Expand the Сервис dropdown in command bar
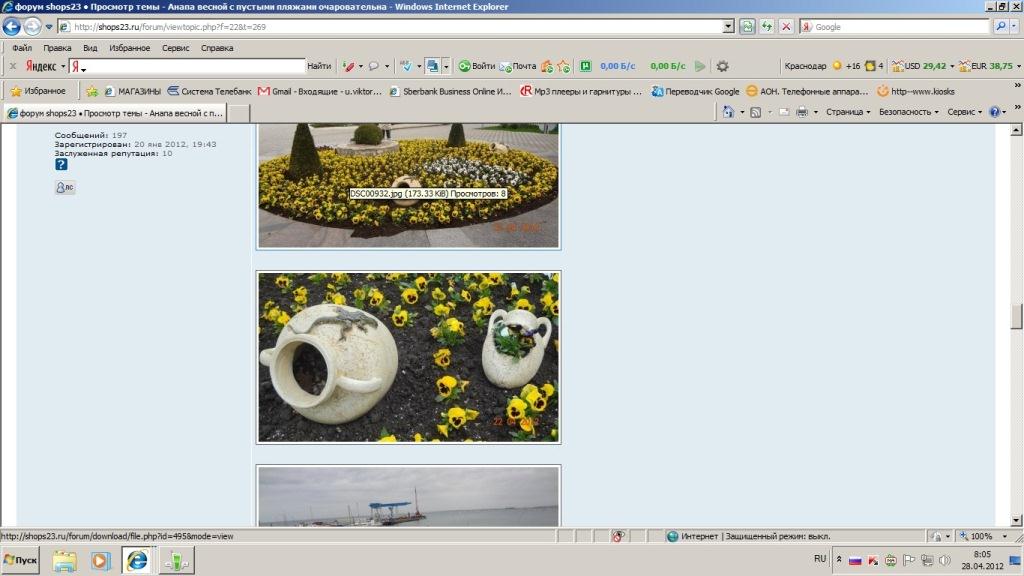 965,112
